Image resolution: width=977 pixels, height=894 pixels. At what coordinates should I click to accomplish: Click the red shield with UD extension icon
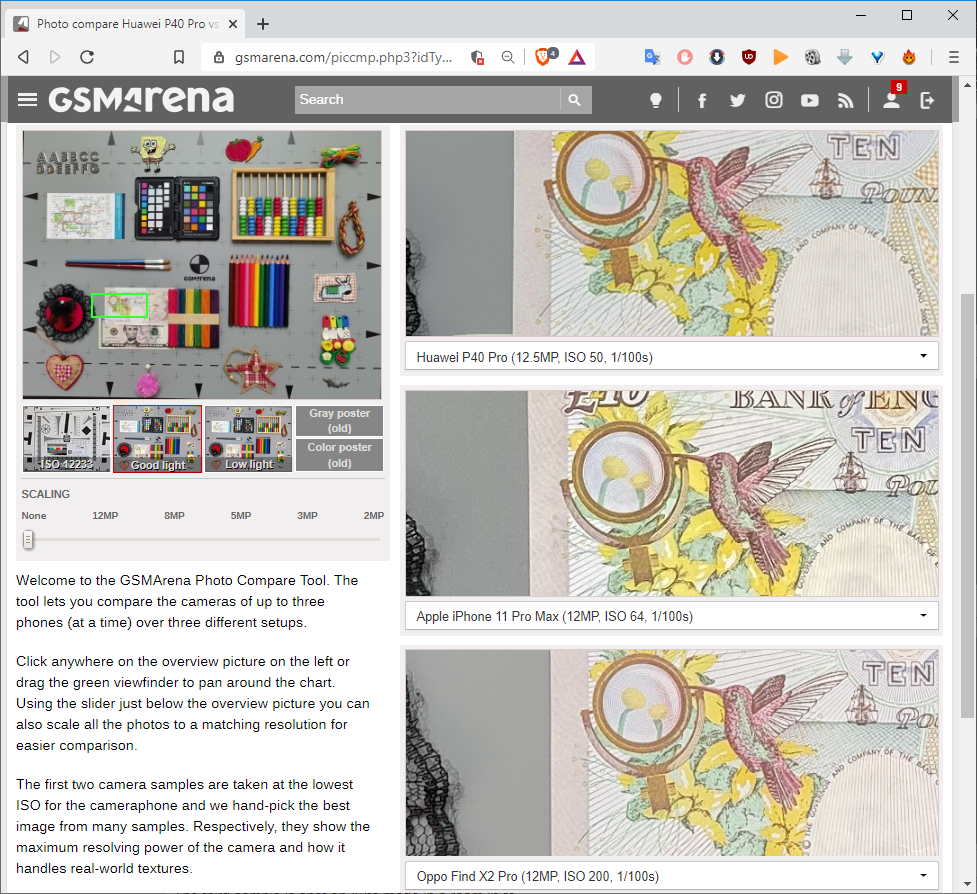click(749, 57)
